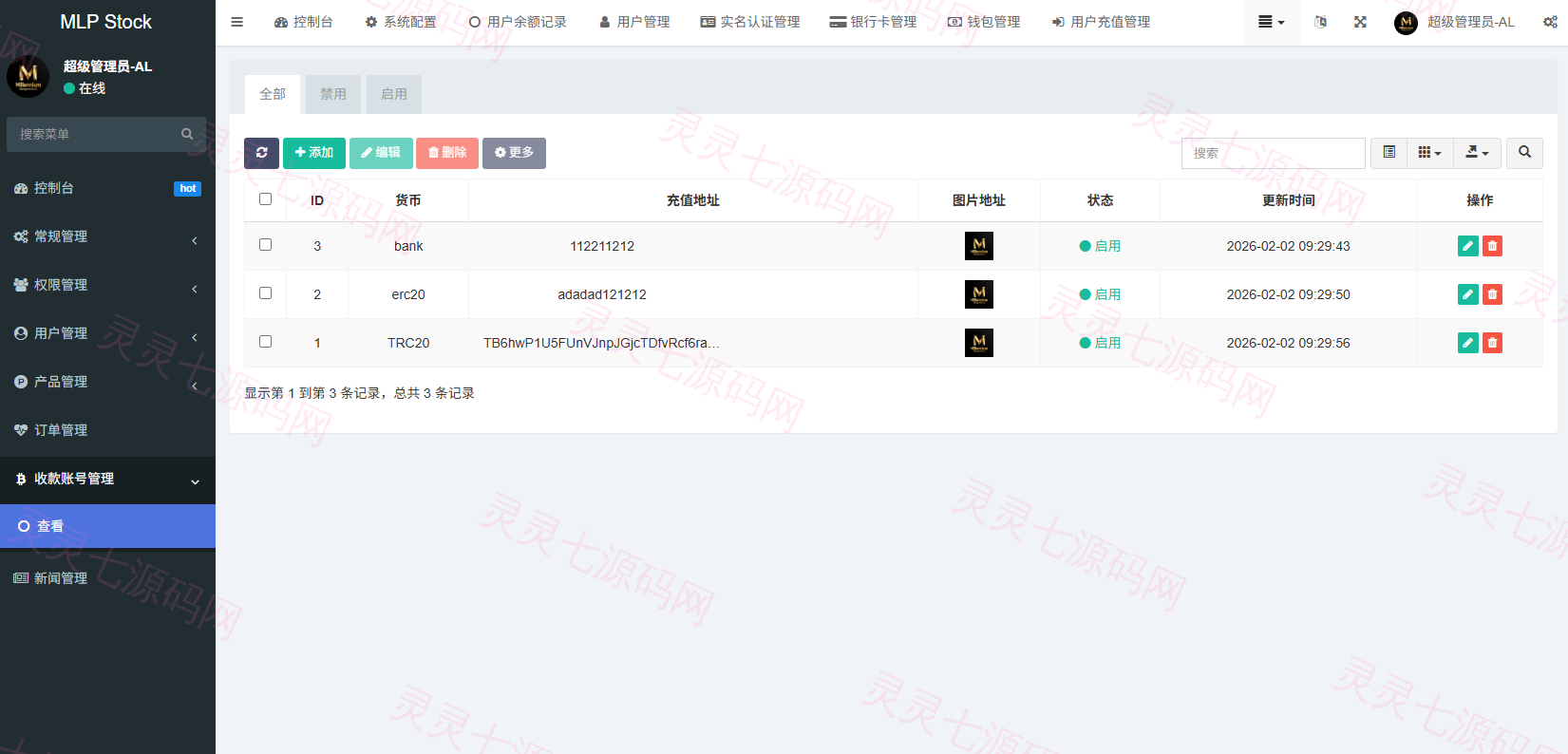Check the checkbox for ID 2 row
The height and width of the screenshot is (754, 1568).
[265, 293]
